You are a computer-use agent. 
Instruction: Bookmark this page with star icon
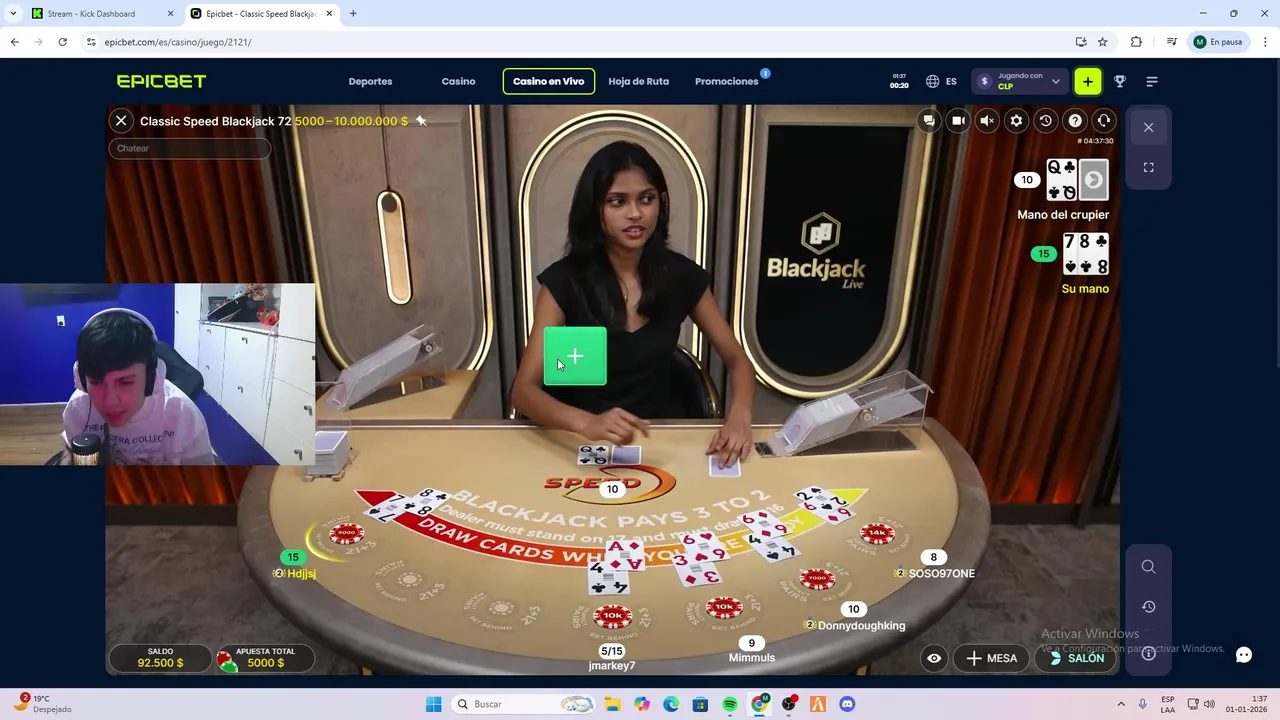point(1103,42)
